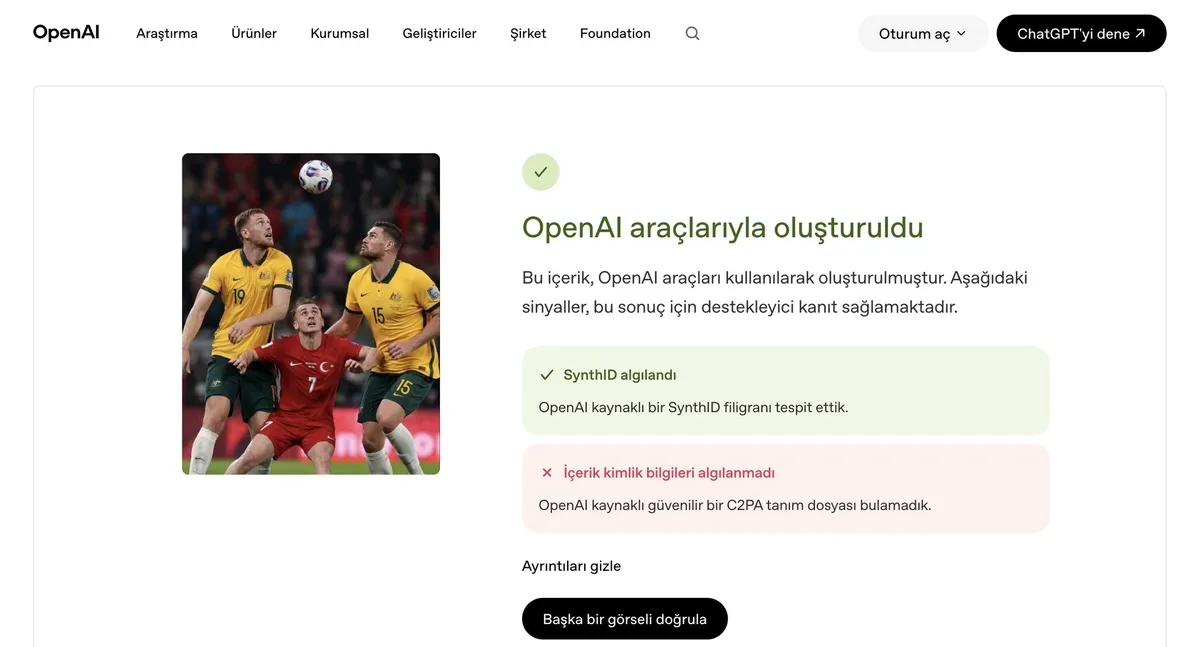1200x647 pixels.
Task: Expand the Oturum aç dropdown
Action: (923, 33)
